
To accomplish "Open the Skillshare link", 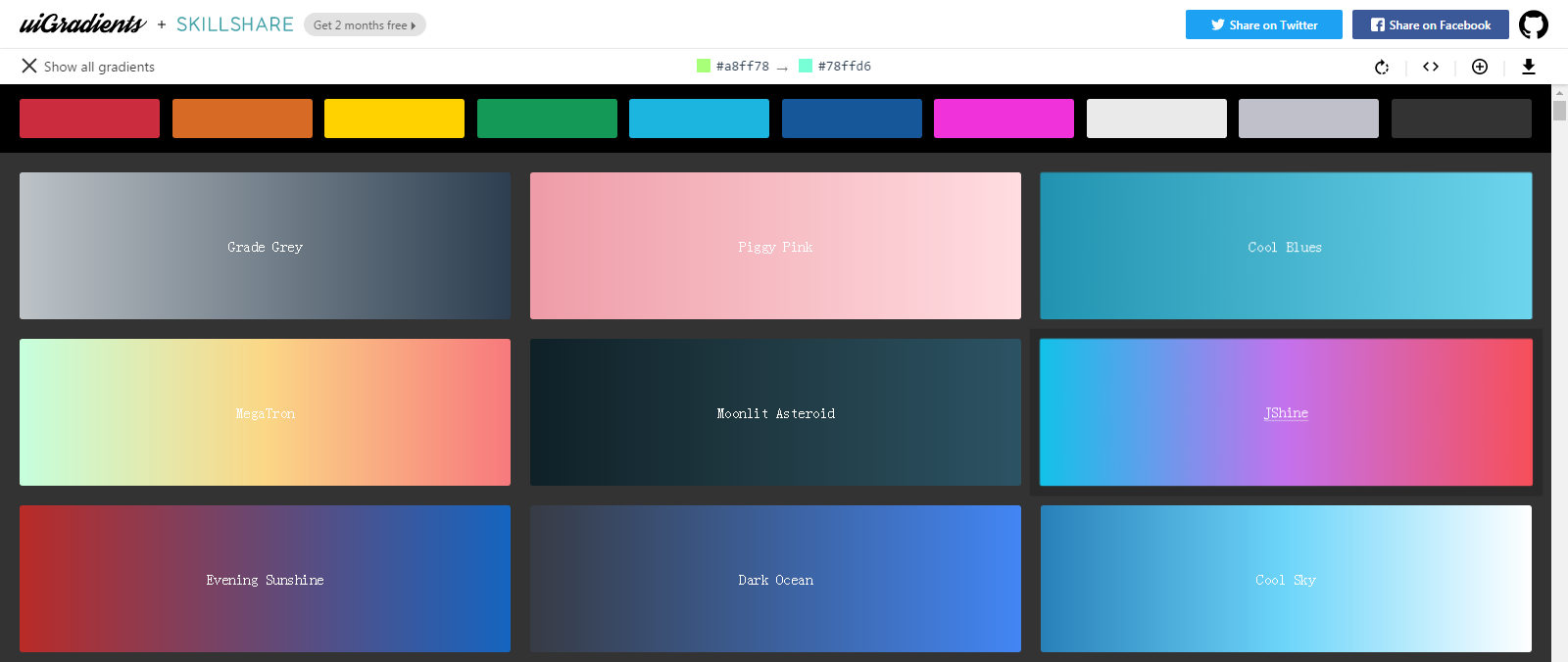I will 235,24.
